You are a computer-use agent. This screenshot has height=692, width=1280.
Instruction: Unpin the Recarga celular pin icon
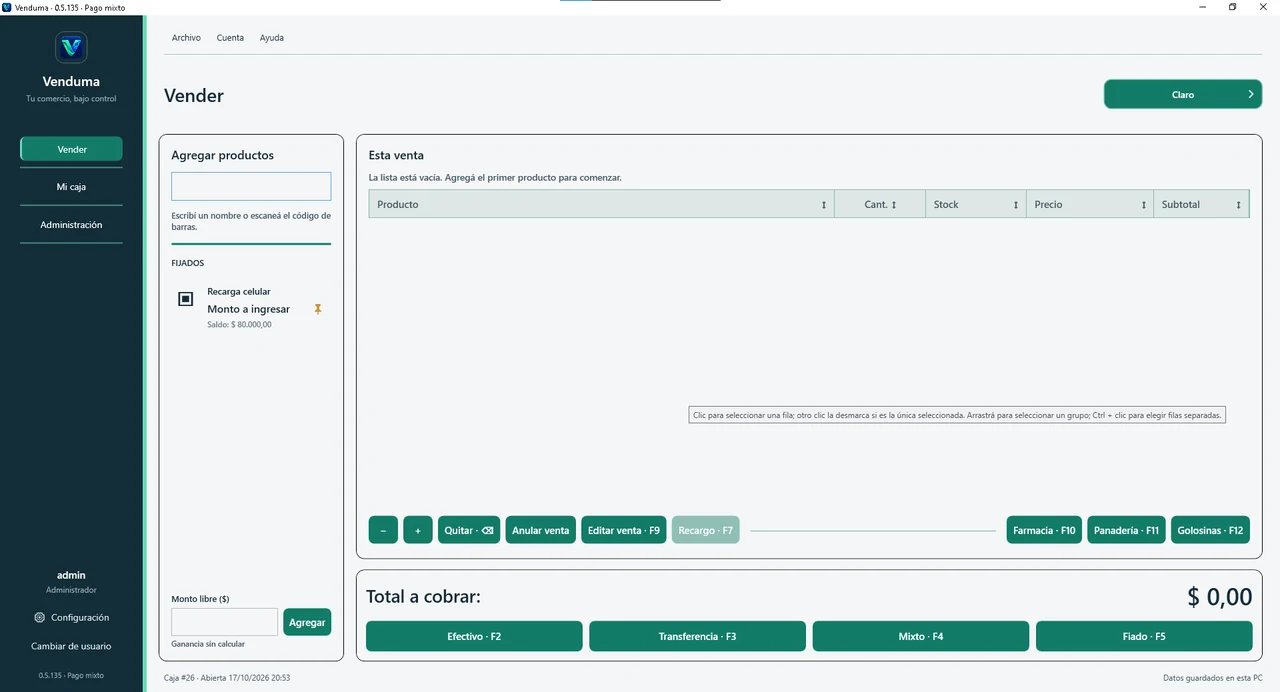coord(318,310)
